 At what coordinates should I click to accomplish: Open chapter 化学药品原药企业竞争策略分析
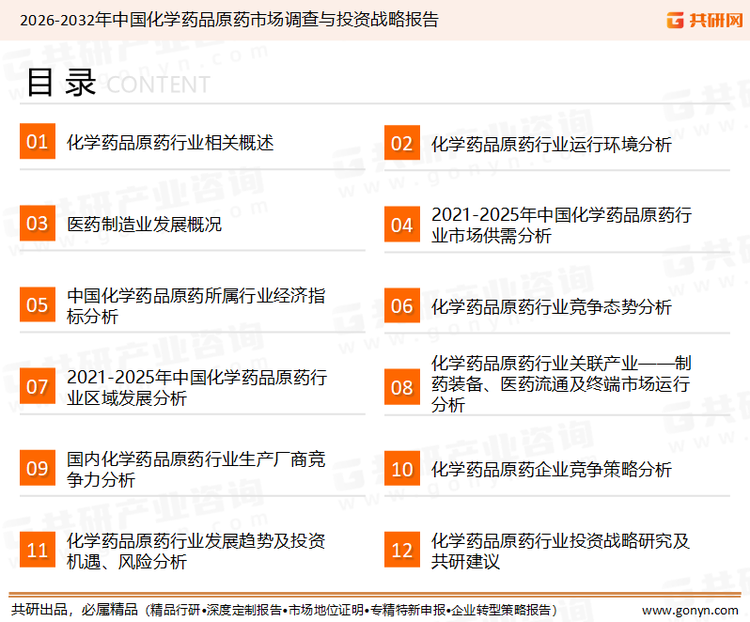551,469
